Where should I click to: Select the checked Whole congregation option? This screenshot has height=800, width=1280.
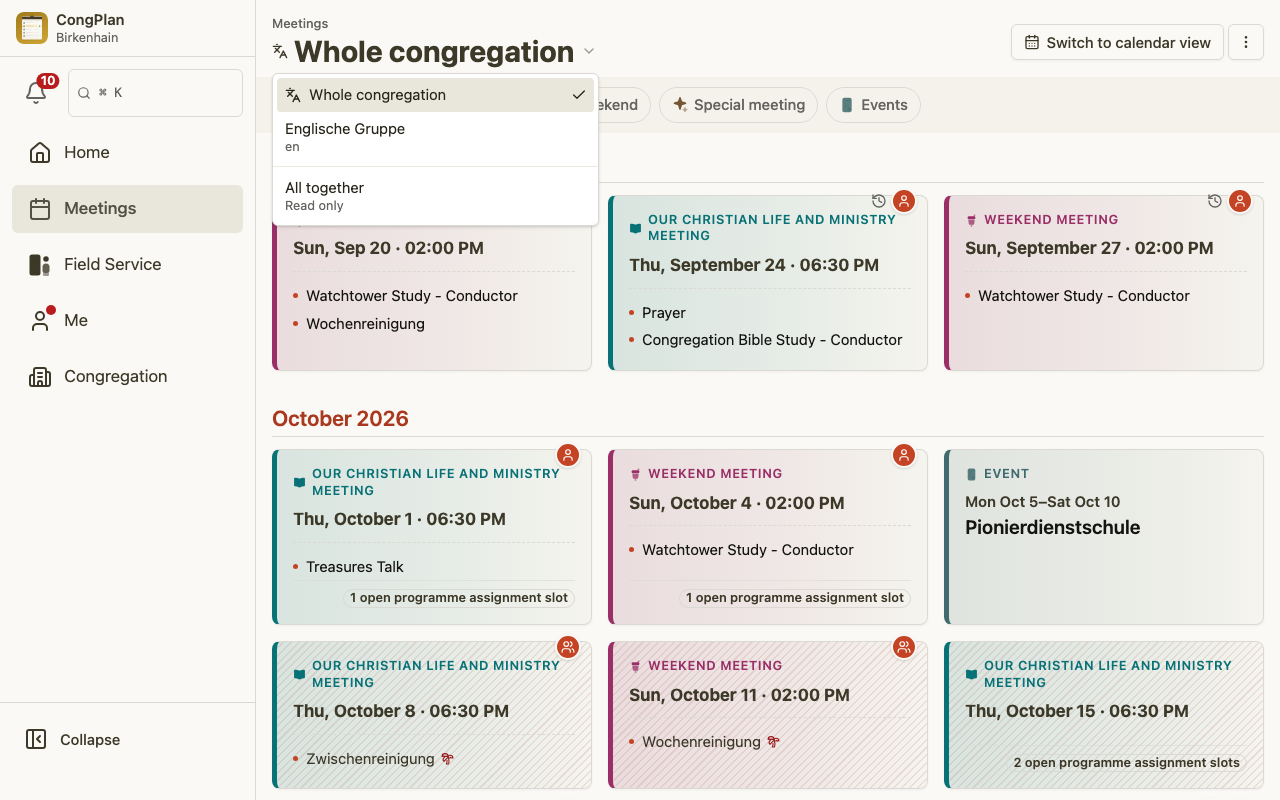pyautogui.click(x=435, y=95)
